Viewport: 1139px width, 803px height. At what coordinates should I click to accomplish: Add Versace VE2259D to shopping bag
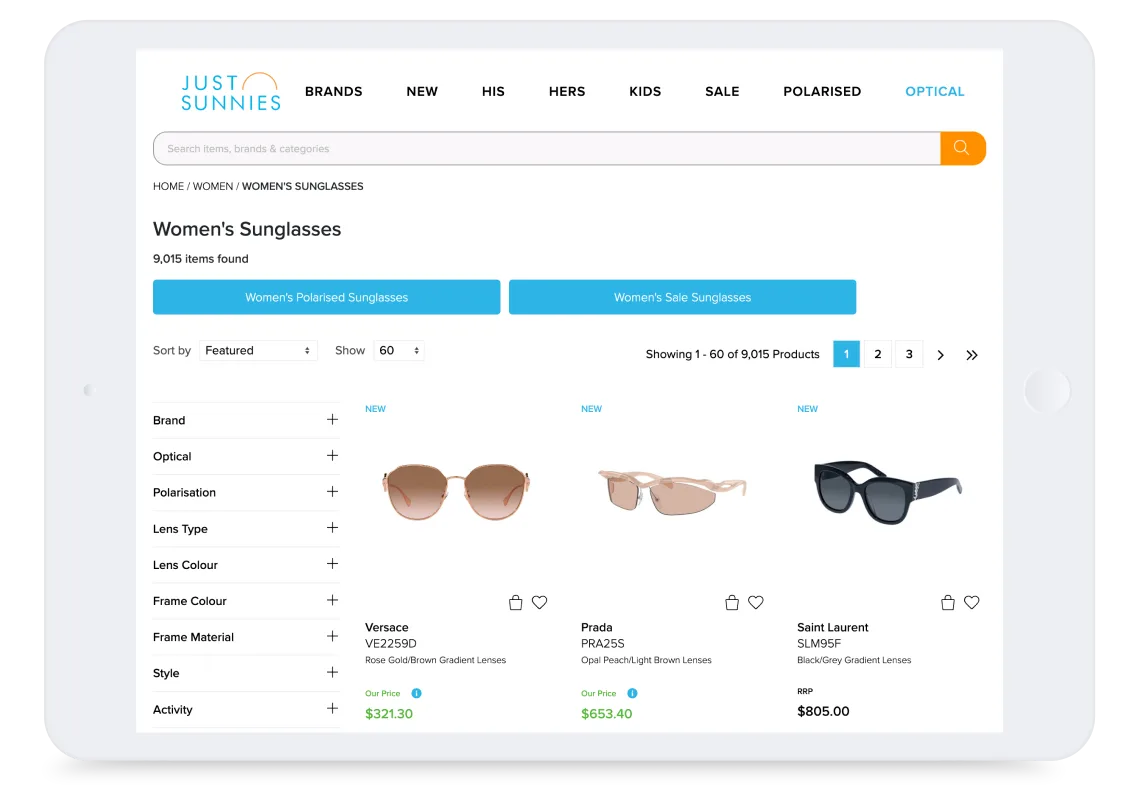tap(516, 602)
